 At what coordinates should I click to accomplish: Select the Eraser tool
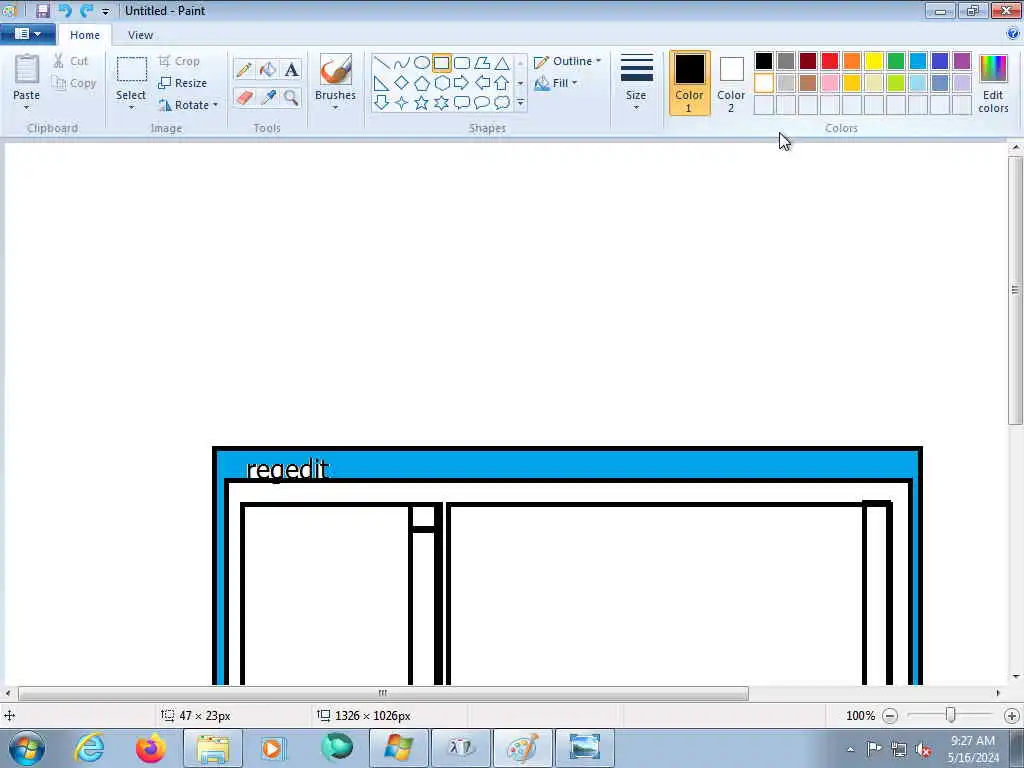tap(244, 97)
